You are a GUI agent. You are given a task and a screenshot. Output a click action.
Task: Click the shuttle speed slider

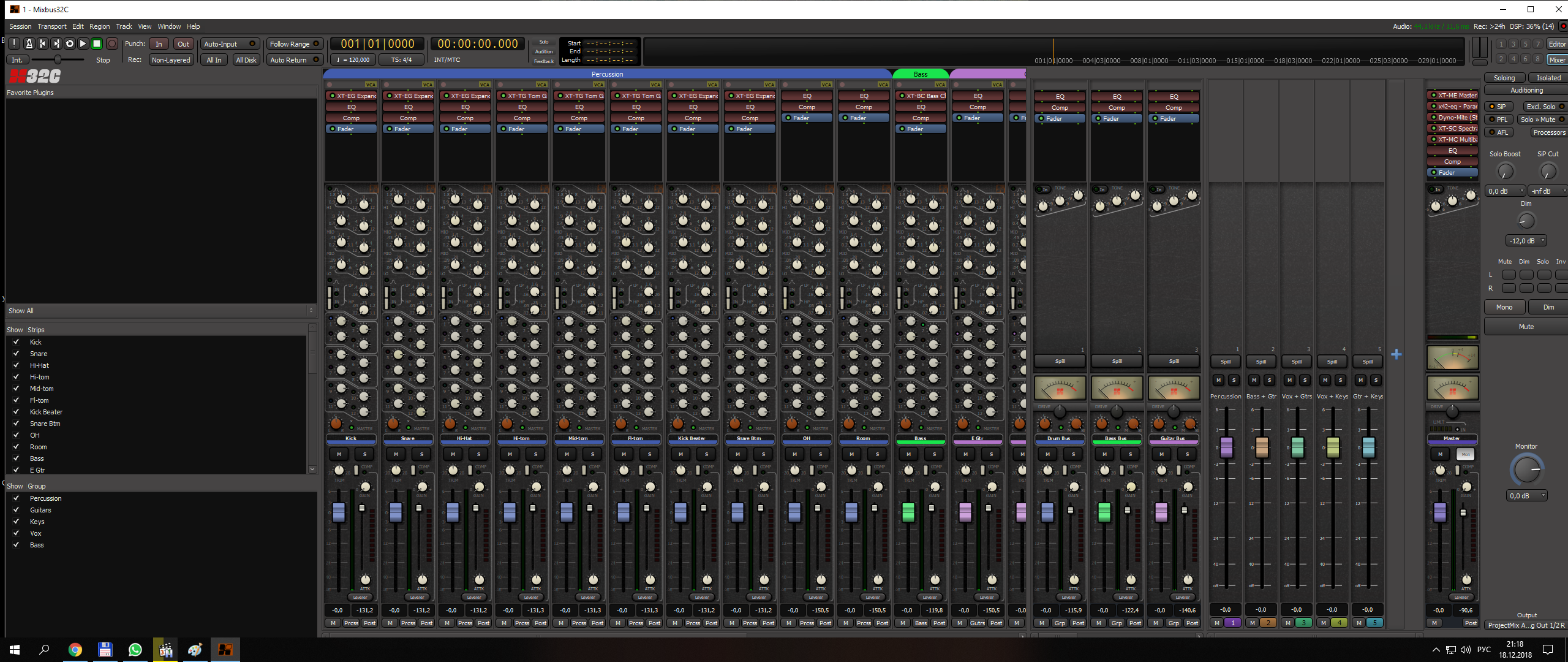click(x=58, y=59)
